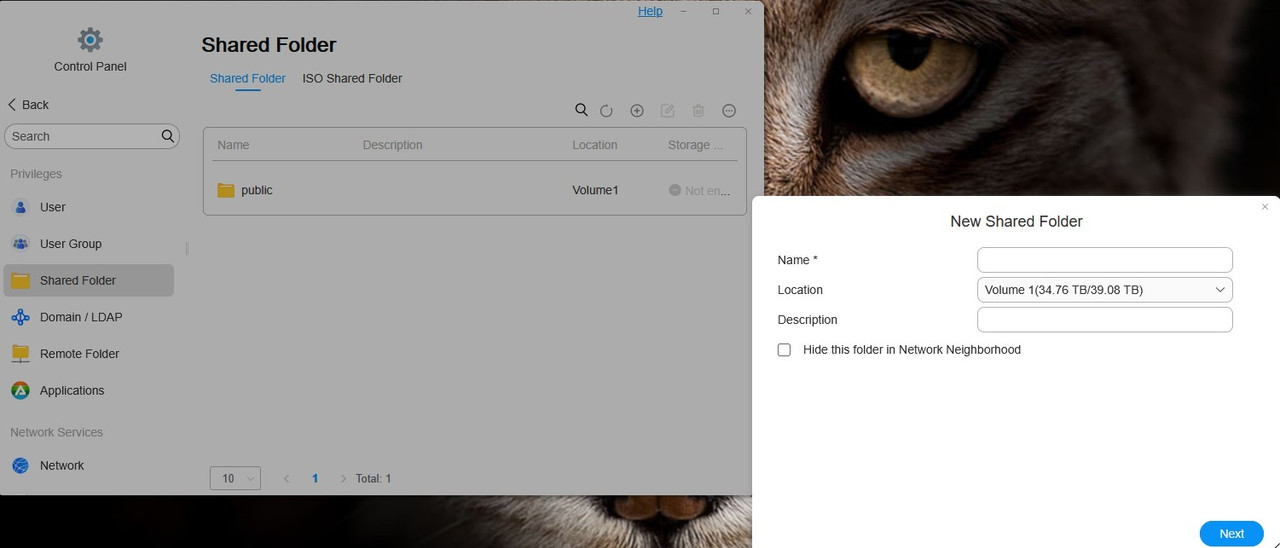The width and height of the screenshot is (1280, 548).
Task: Click the User icon in sidebar
Action: coord(20,207)
